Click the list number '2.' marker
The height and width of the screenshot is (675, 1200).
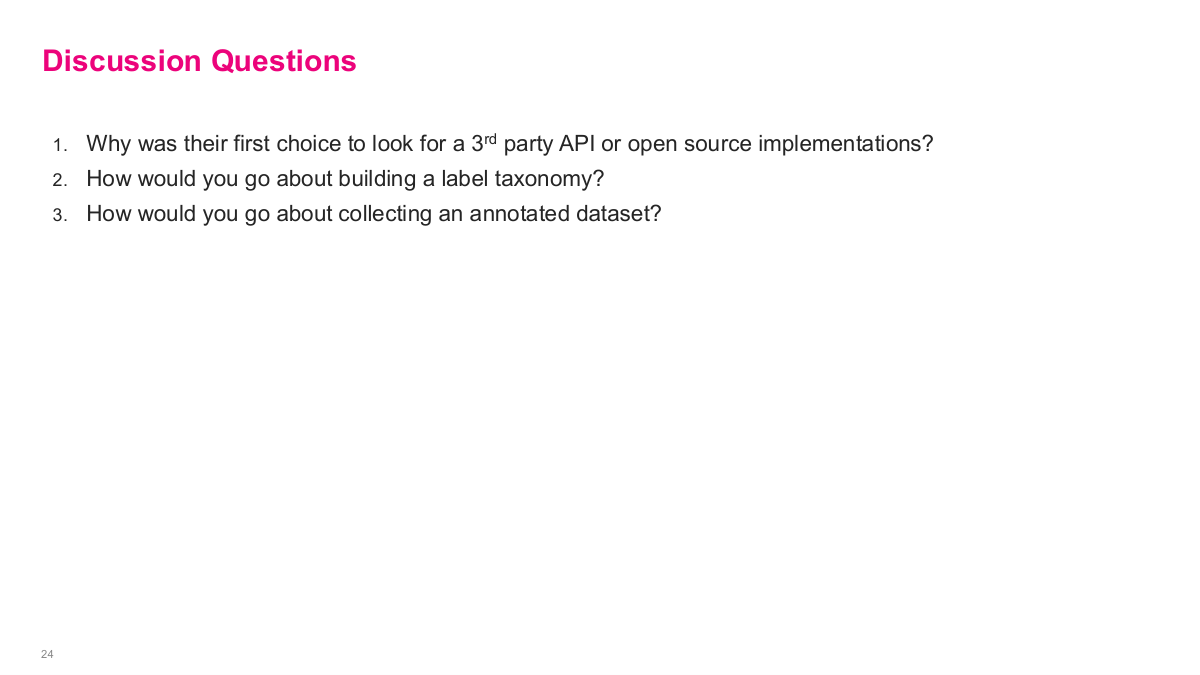[x=60, y=181]
